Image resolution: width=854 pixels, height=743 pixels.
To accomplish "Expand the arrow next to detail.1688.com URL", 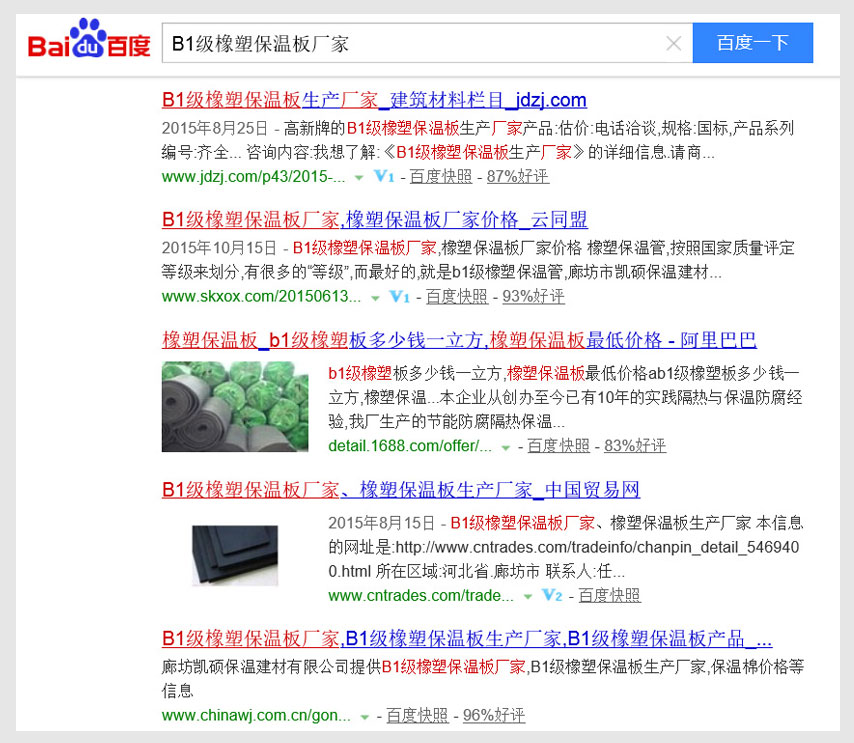I will (505, 446).
